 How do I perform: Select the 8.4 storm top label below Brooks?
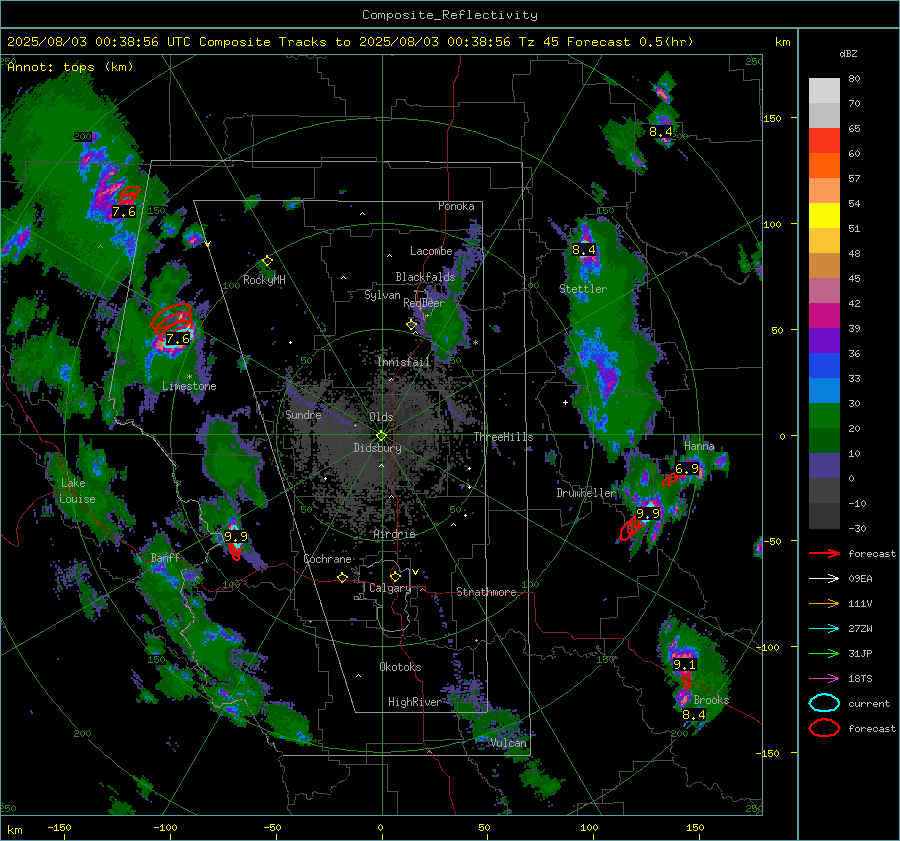pyautogui.click(x=693, y=715)
